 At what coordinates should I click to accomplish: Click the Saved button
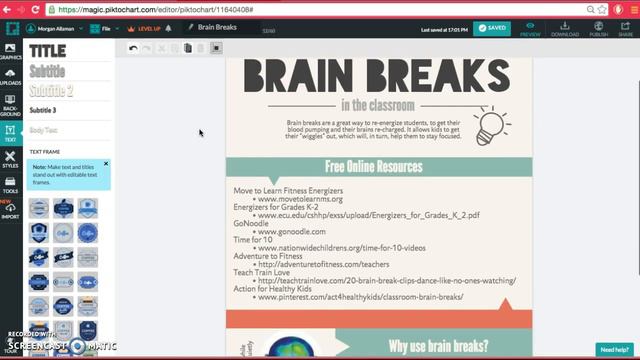click(492, 28)
